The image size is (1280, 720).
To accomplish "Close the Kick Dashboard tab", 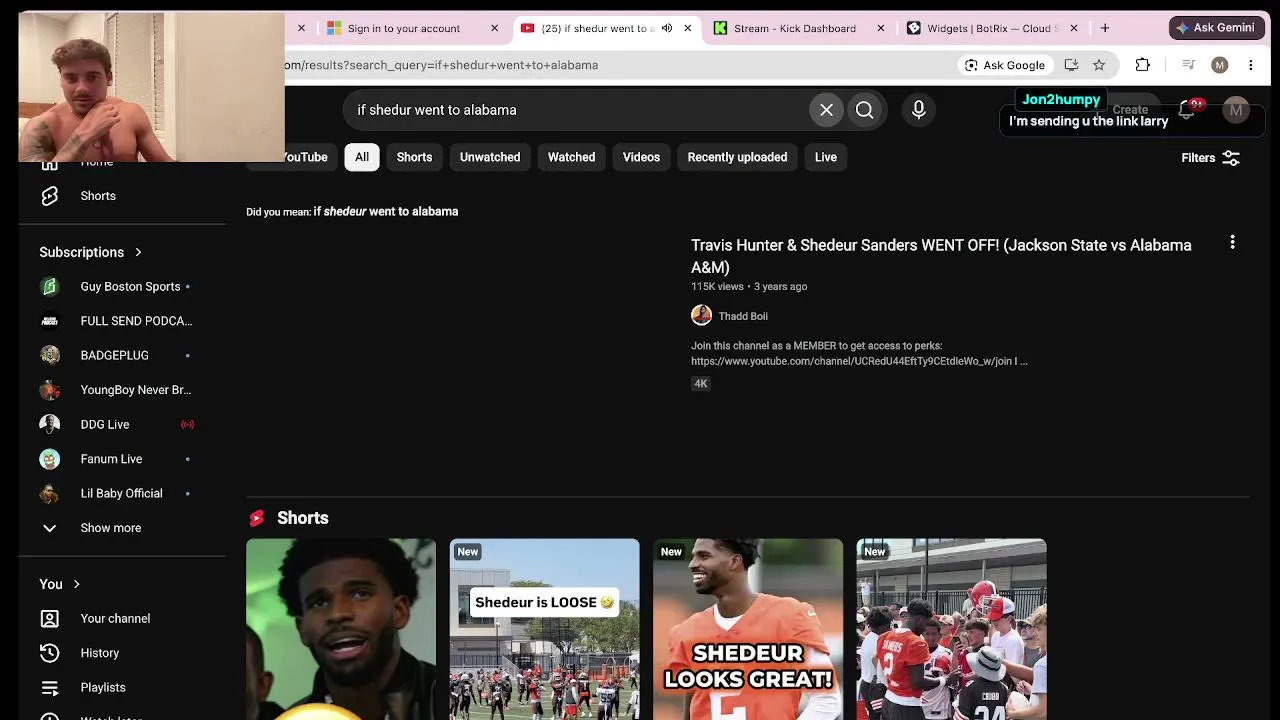I will click(881, 28).
